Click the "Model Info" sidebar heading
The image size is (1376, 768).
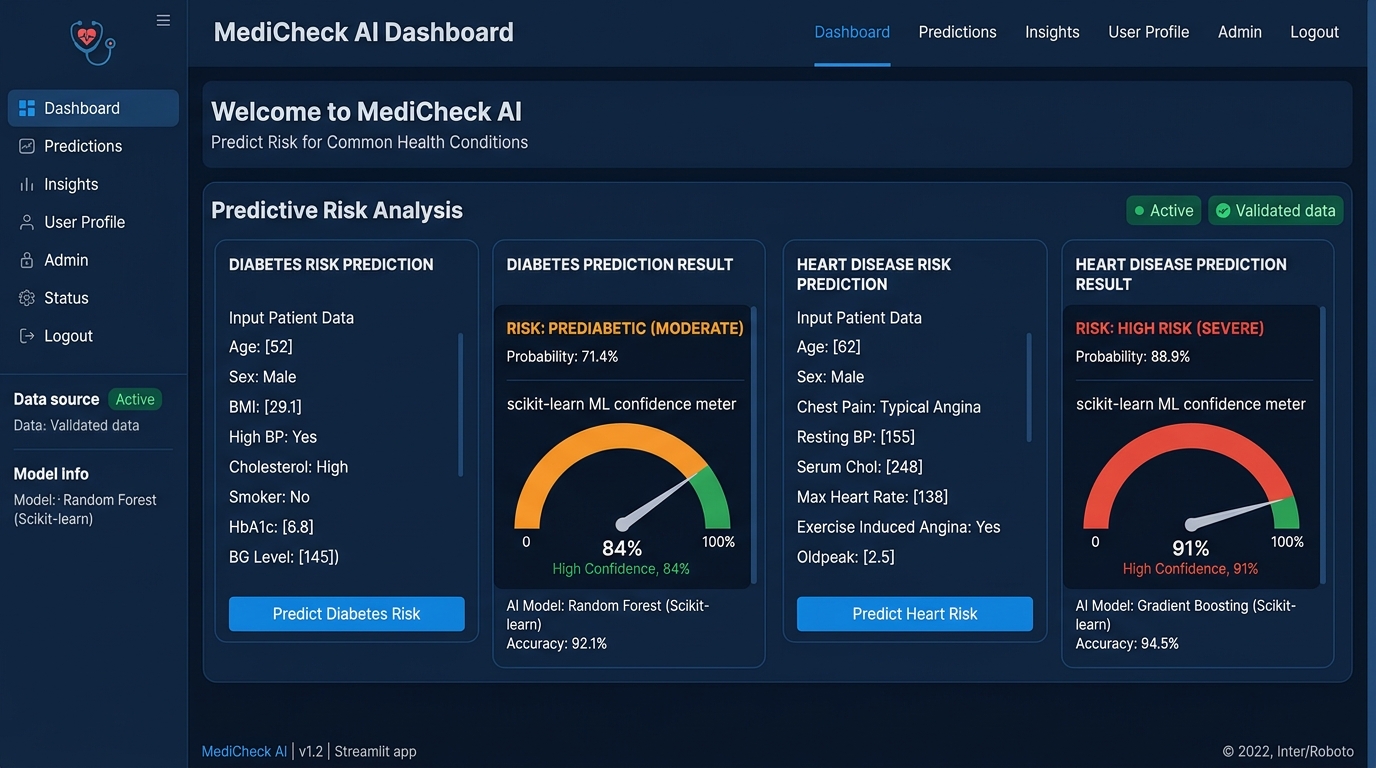tap(51, 474)
